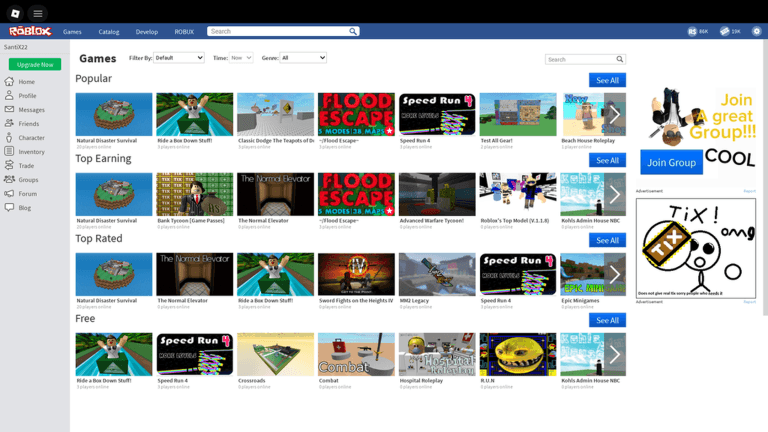768x432 pixels.
Task: Click the magnifier in the games search box
Action: 620,59
